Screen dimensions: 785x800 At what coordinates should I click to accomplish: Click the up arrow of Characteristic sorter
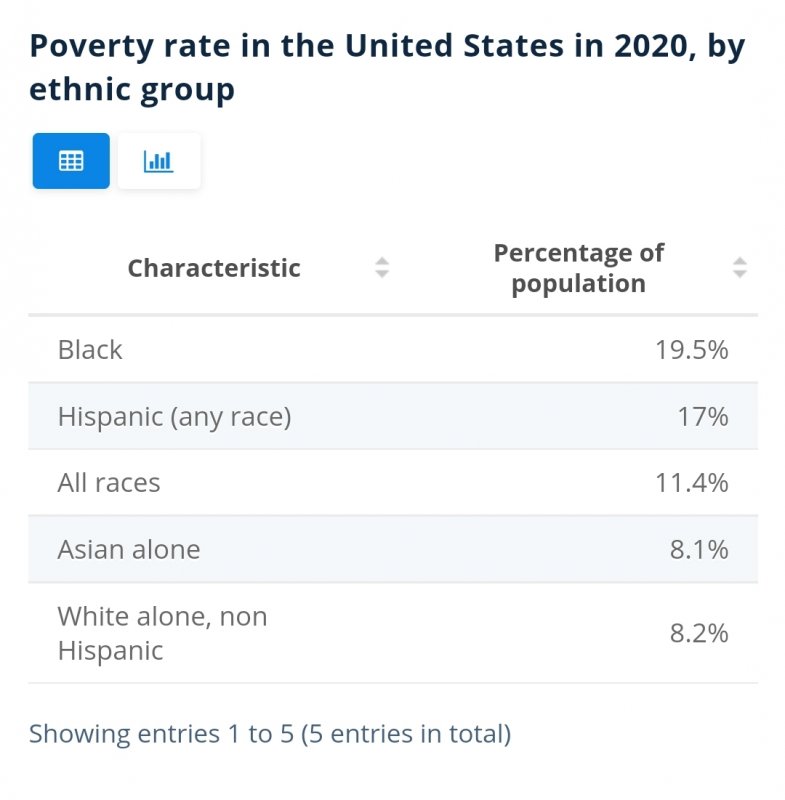click(382, 261)
